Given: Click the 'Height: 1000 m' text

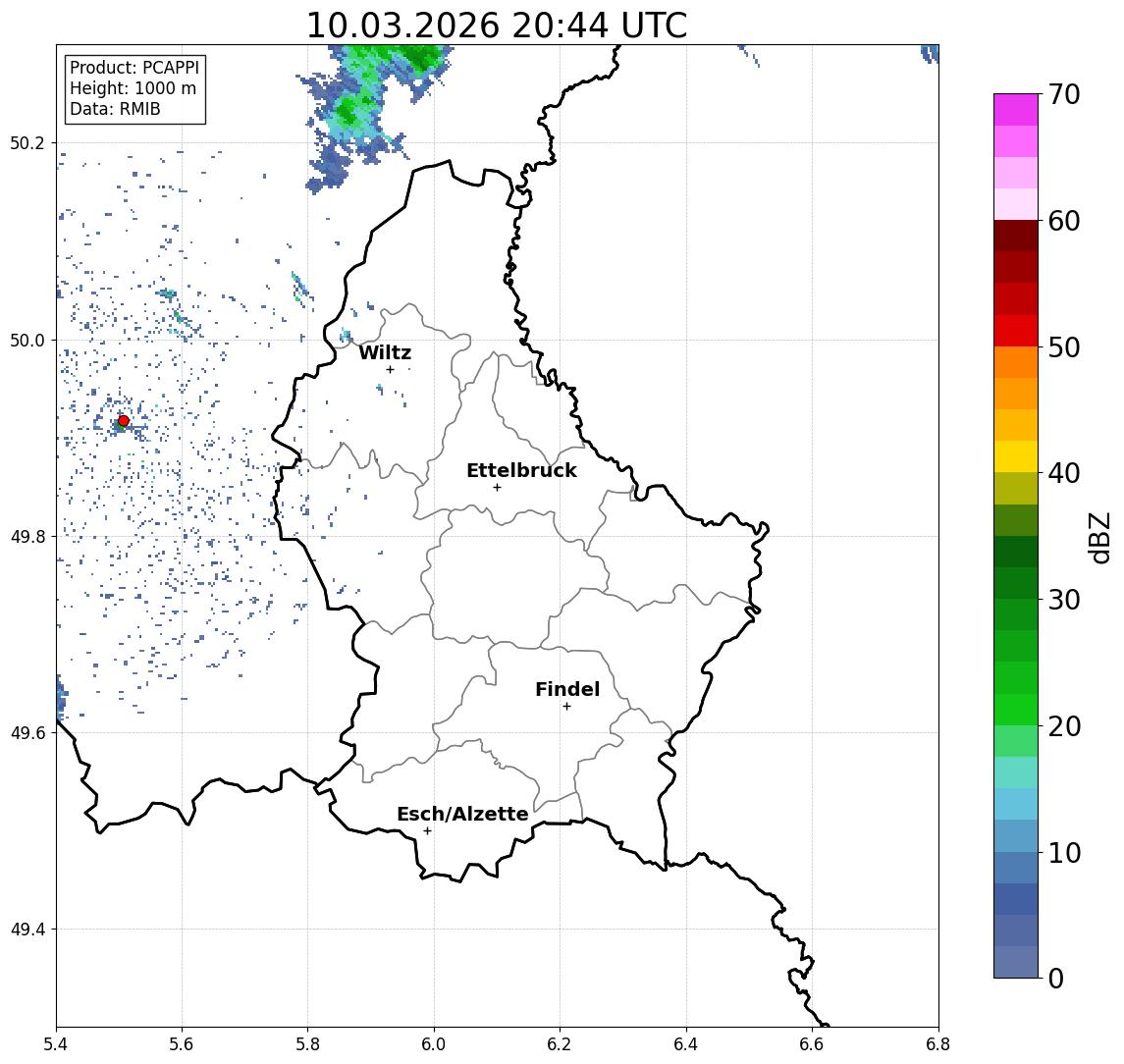Looking at the screenshot, I should (x=133, y=88).
